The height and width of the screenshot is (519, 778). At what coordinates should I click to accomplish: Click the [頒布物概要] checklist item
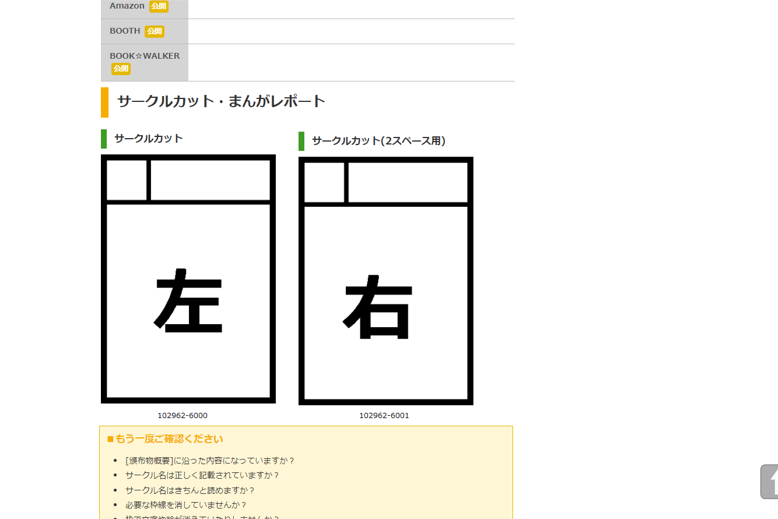point(210,461)
